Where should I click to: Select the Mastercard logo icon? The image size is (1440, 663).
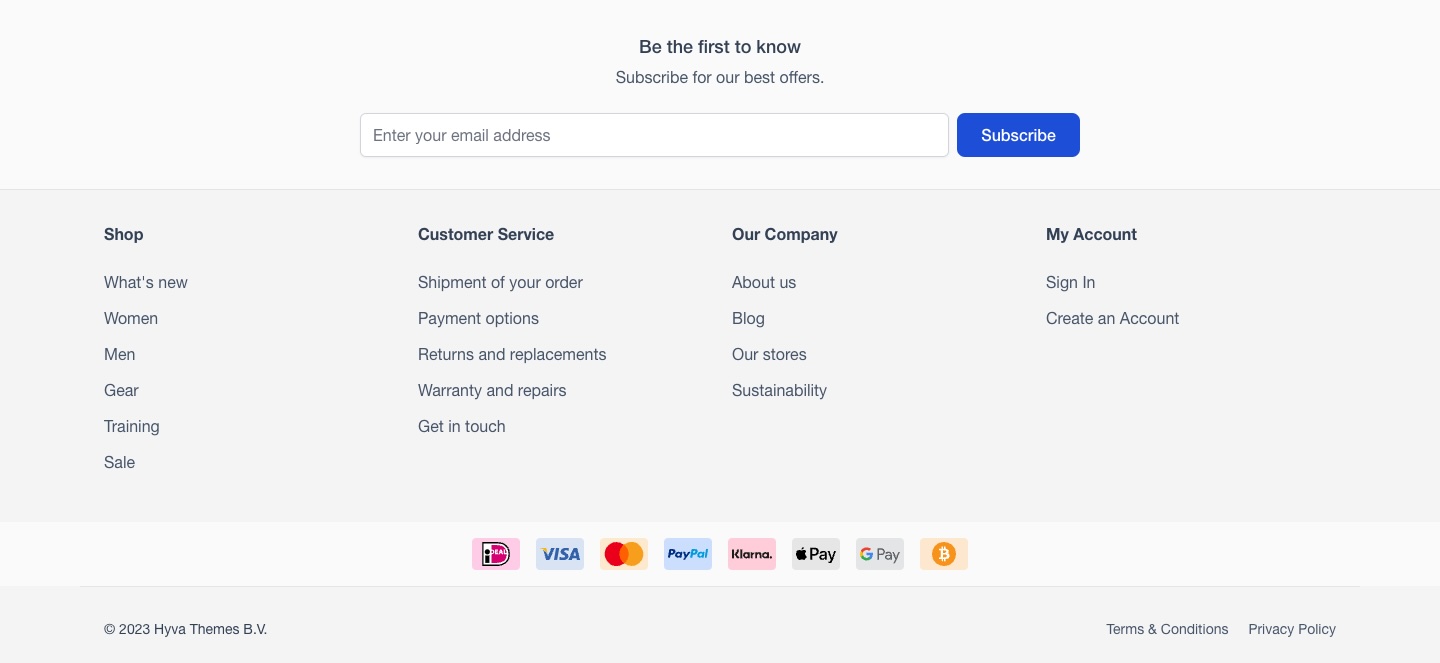click(624, 554)
